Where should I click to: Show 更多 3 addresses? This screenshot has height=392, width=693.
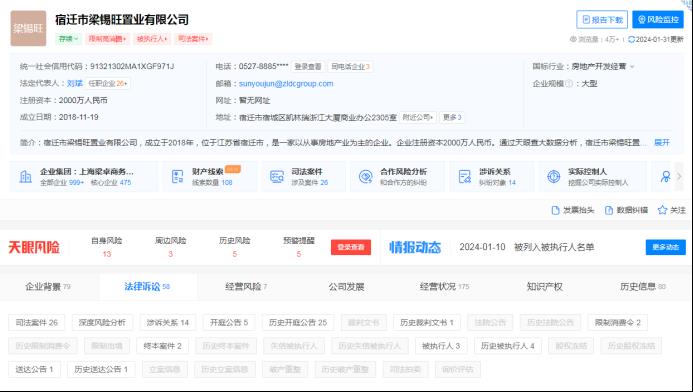452,118
